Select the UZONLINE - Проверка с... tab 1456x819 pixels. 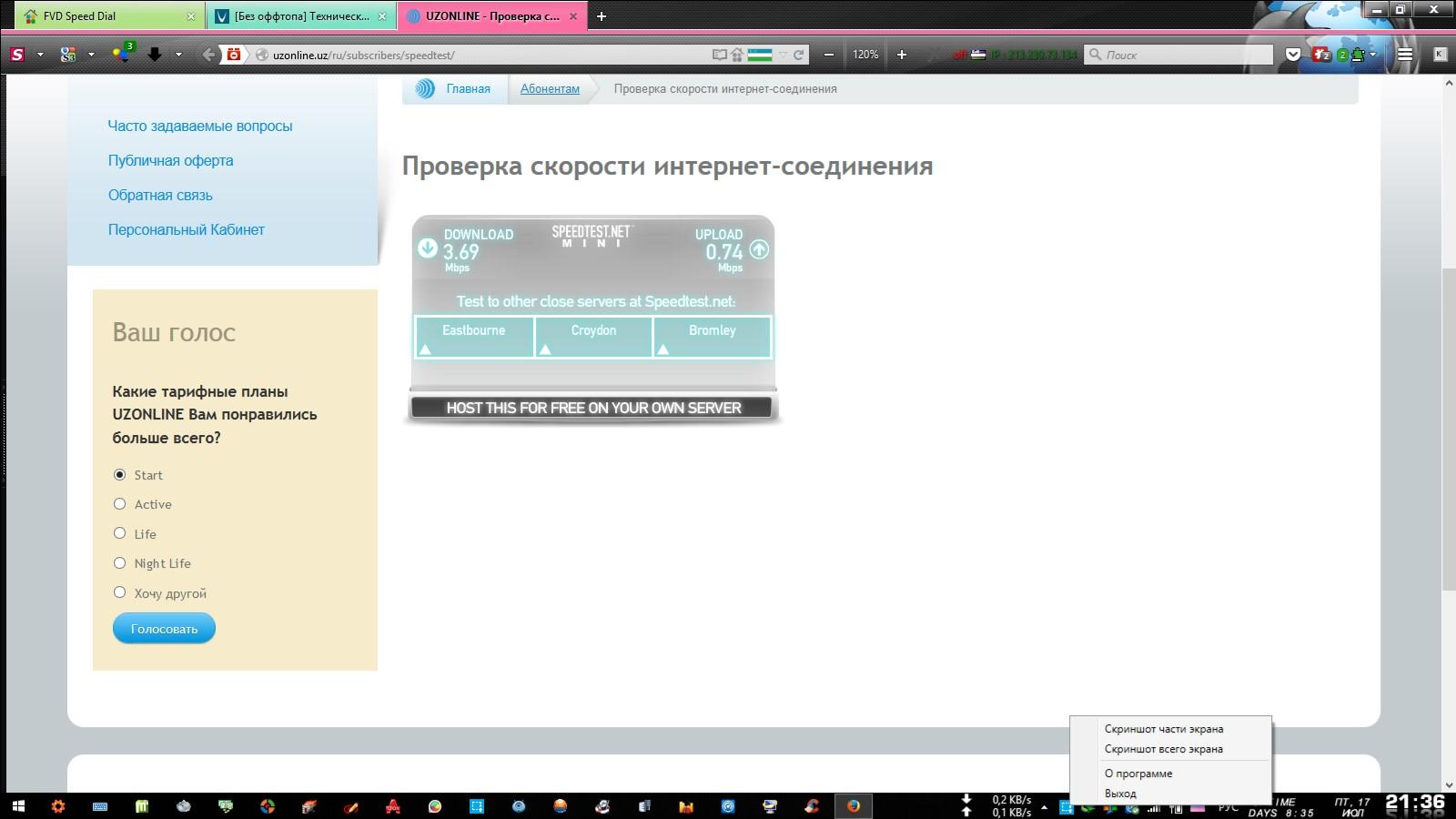[491, 16]
